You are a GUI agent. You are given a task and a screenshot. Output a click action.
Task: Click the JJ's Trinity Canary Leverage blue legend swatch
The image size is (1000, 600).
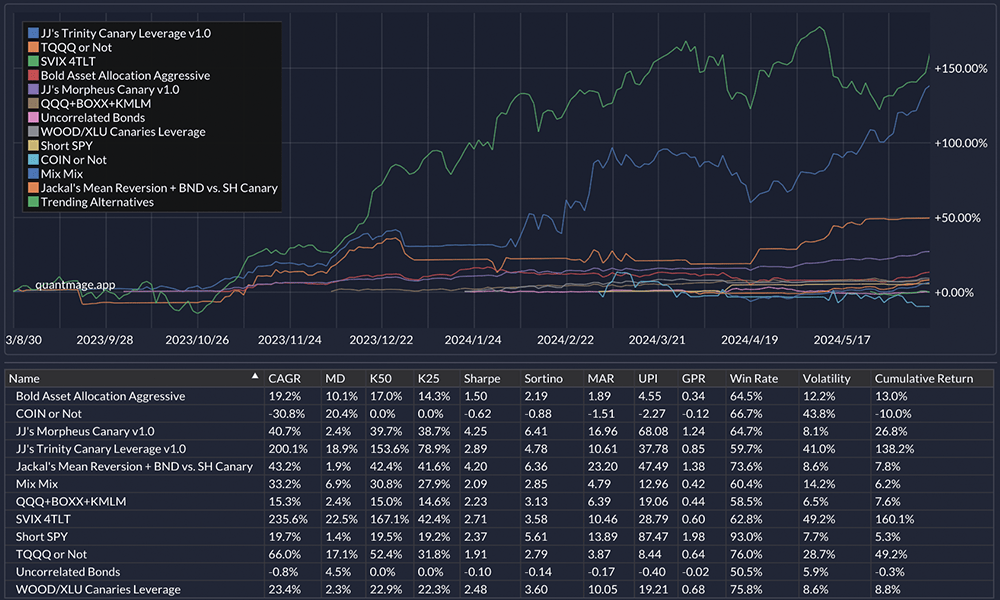33,33
